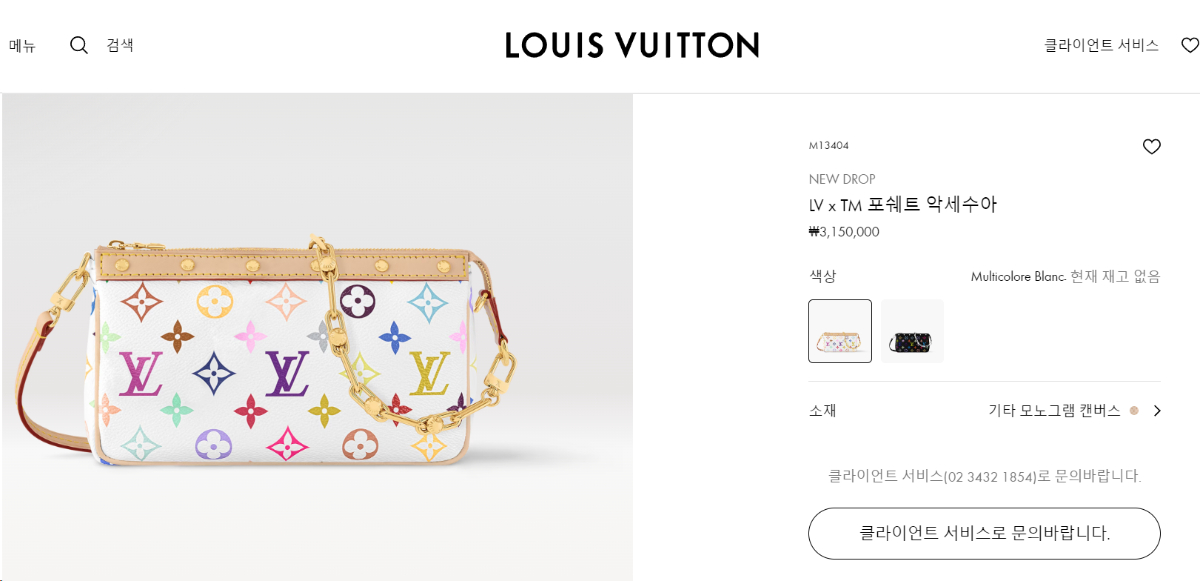Open 클라이언트 서비스 link in header
The height and width of the screenshot is (581, 1200).
click(x=1101, y=45)
